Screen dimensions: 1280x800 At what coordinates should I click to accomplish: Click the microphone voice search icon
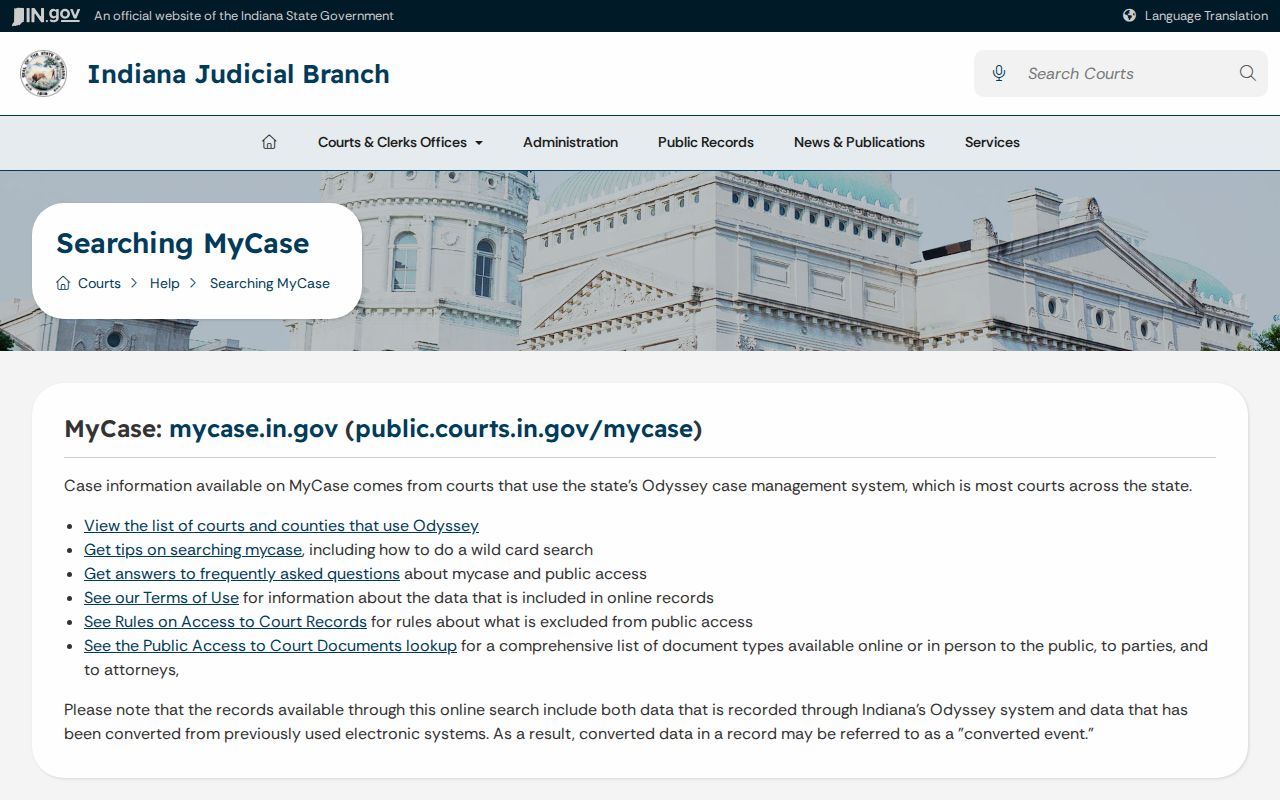(x=998, y=73)
